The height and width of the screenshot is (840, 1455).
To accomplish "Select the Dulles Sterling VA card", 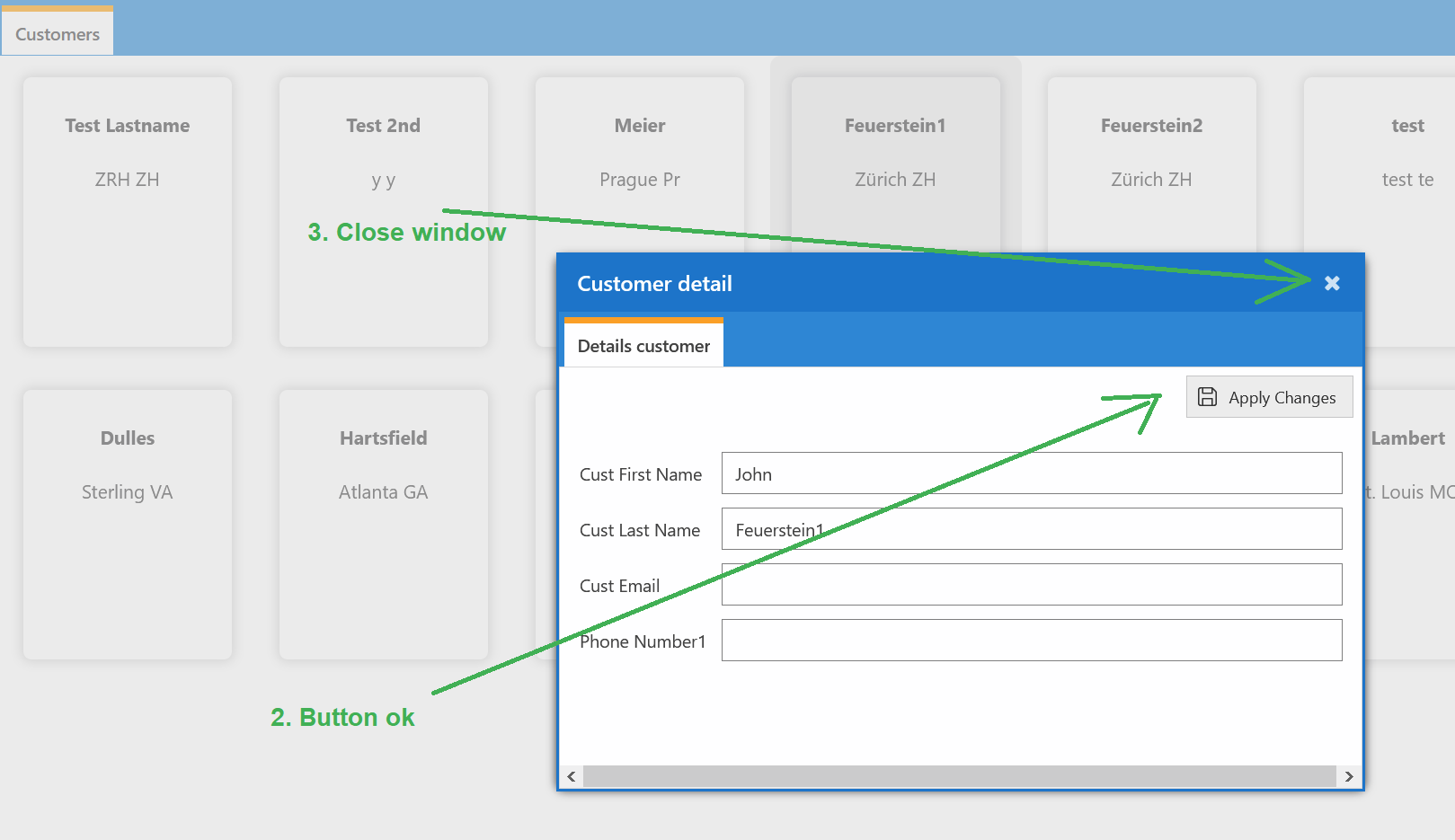I will point(127,524).
